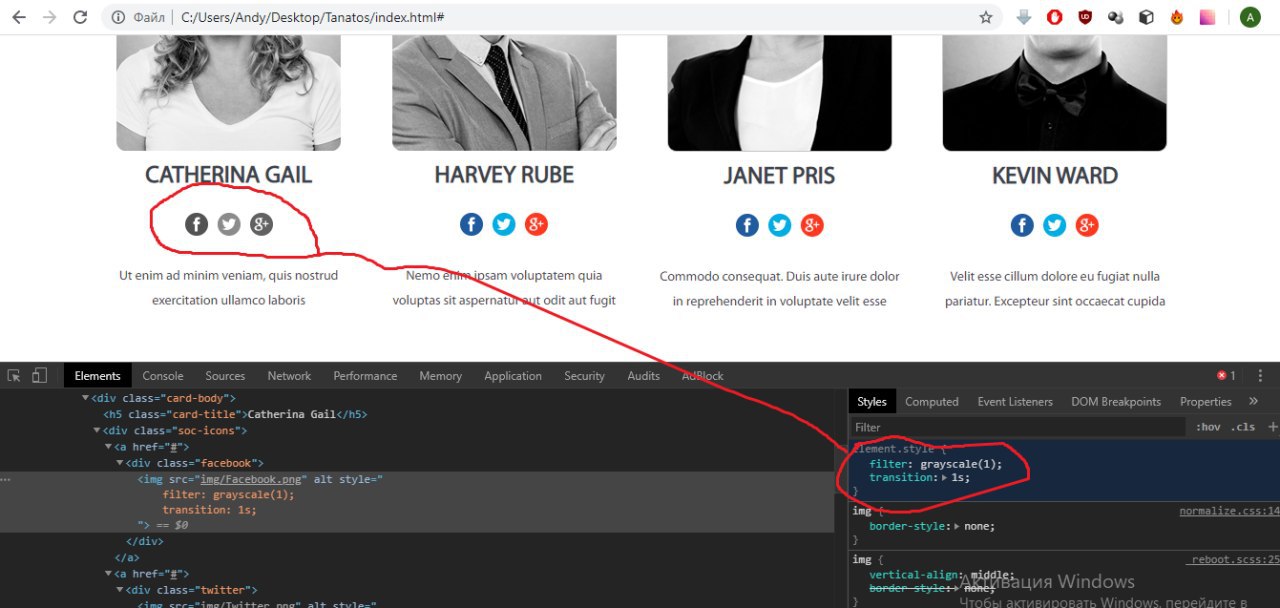Open the DOM Breakpoints pane
1280x608 pixels.
click(1116, 402)
